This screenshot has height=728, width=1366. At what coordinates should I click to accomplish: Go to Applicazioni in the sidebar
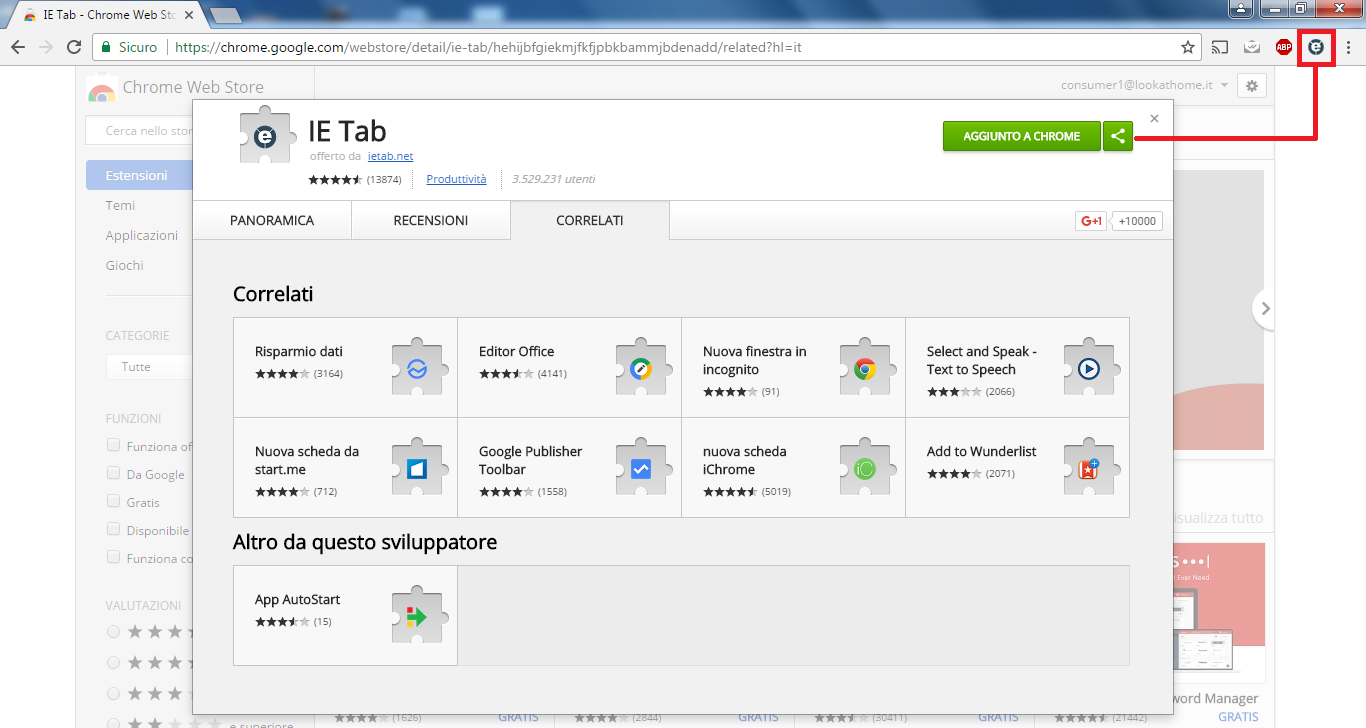[x=142, y=235]
